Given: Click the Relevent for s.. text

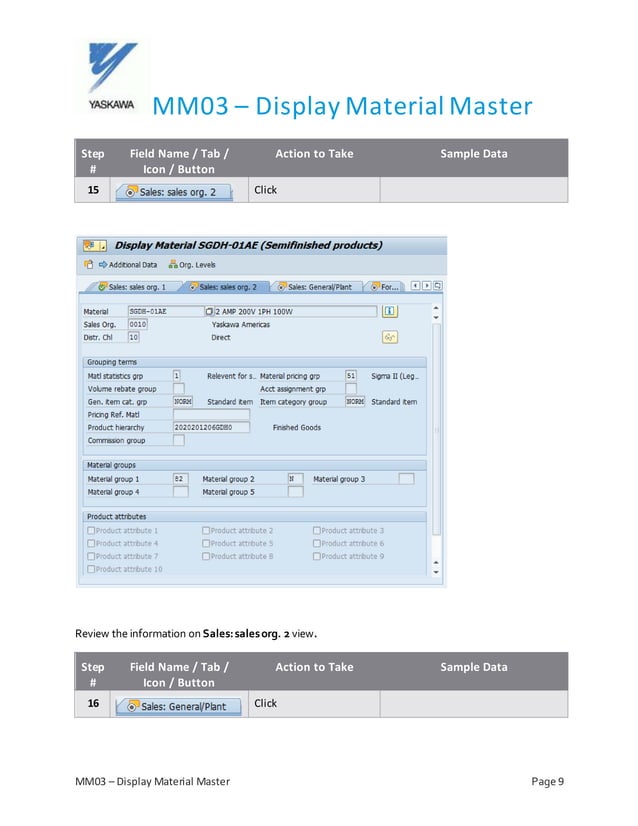Looking at the screenshot, I should (x=231, y=376).
